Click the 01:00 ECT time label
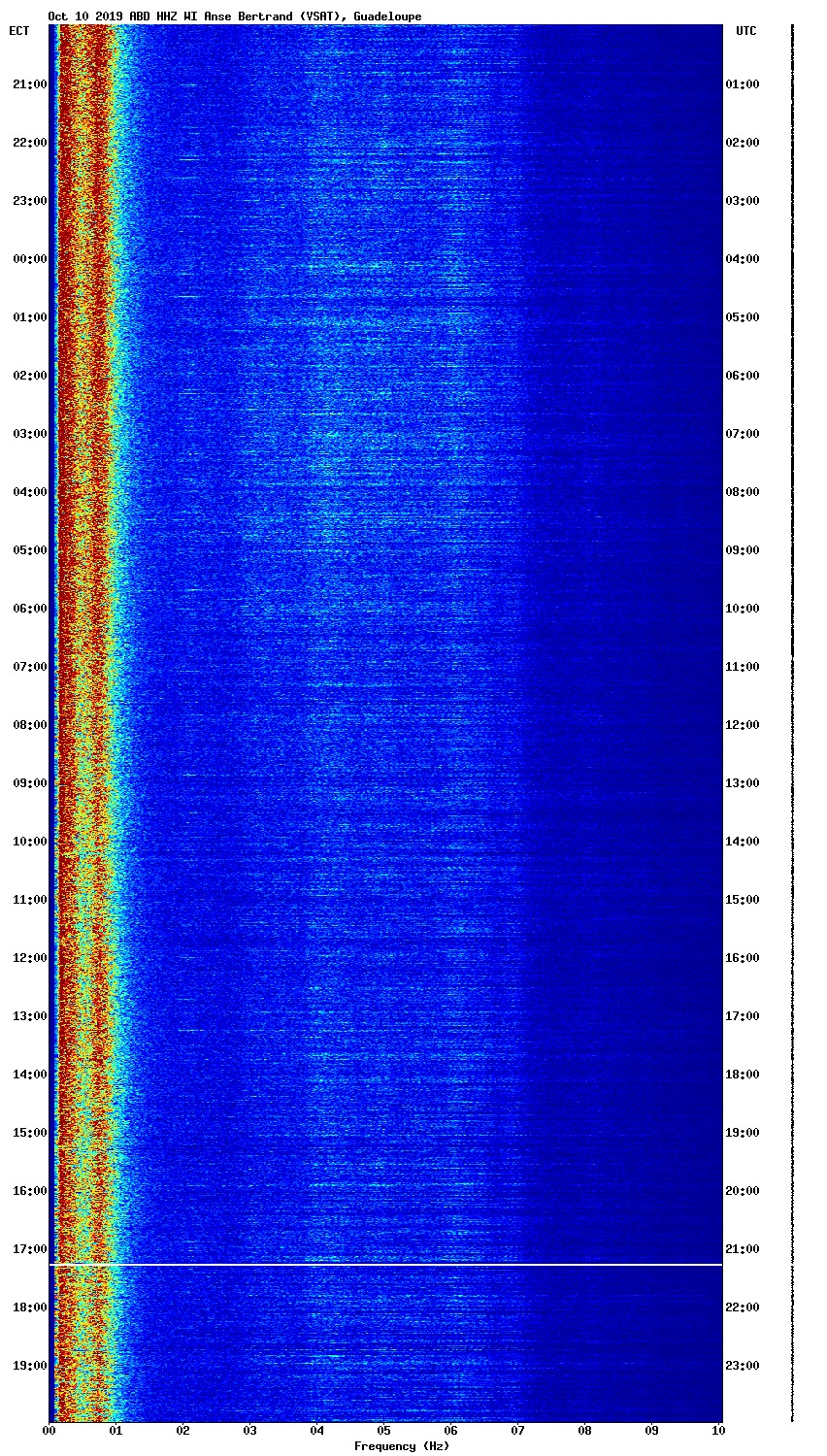 [x=29, y=317]
